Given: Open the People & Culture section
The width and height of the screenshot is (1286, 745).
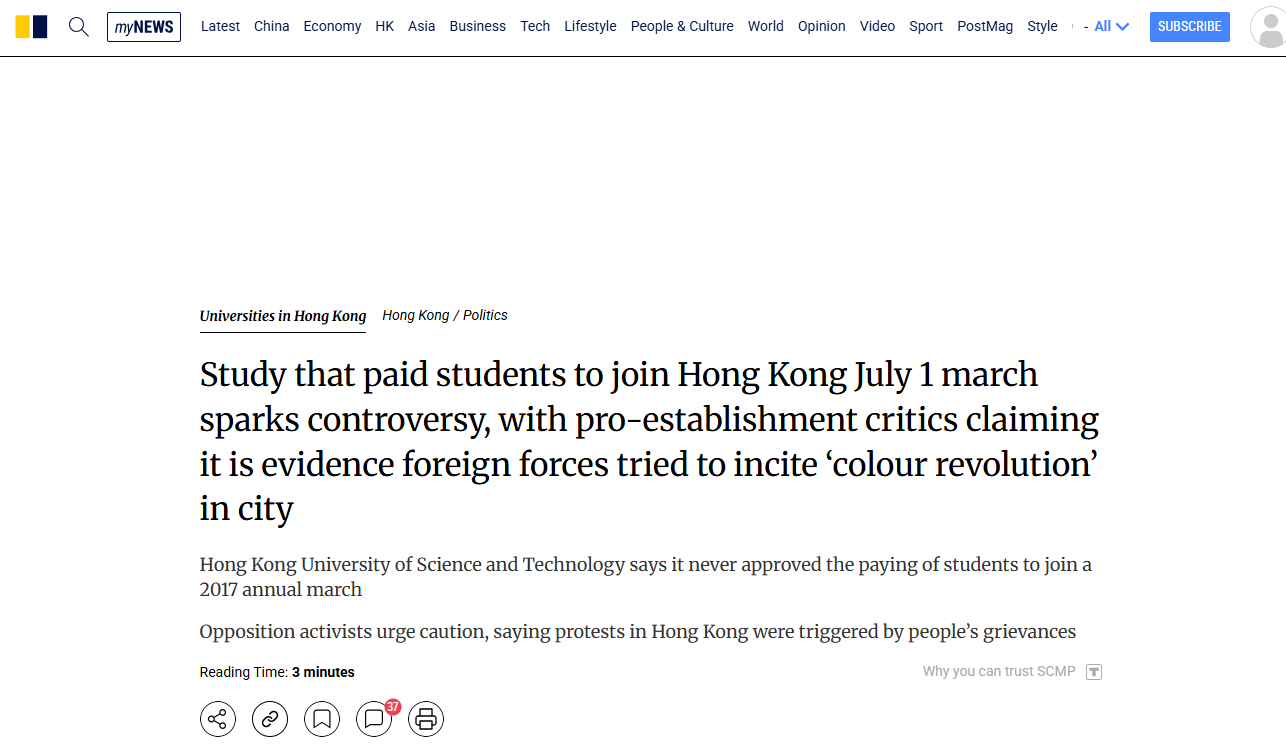Looking at the screenshot, I should tap(682, 27).
